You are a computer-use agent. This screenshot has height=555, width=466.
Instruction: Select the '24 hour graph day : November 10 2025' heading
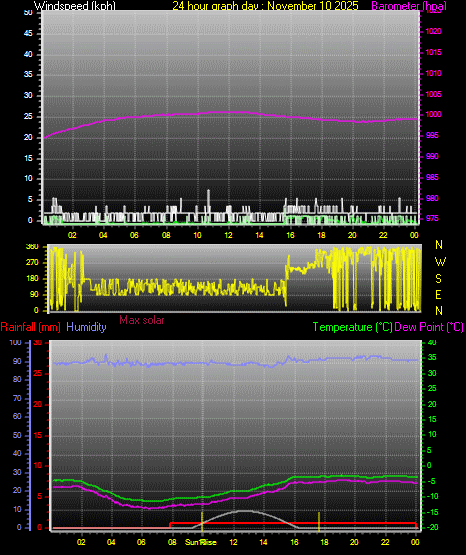coord(265,6)
